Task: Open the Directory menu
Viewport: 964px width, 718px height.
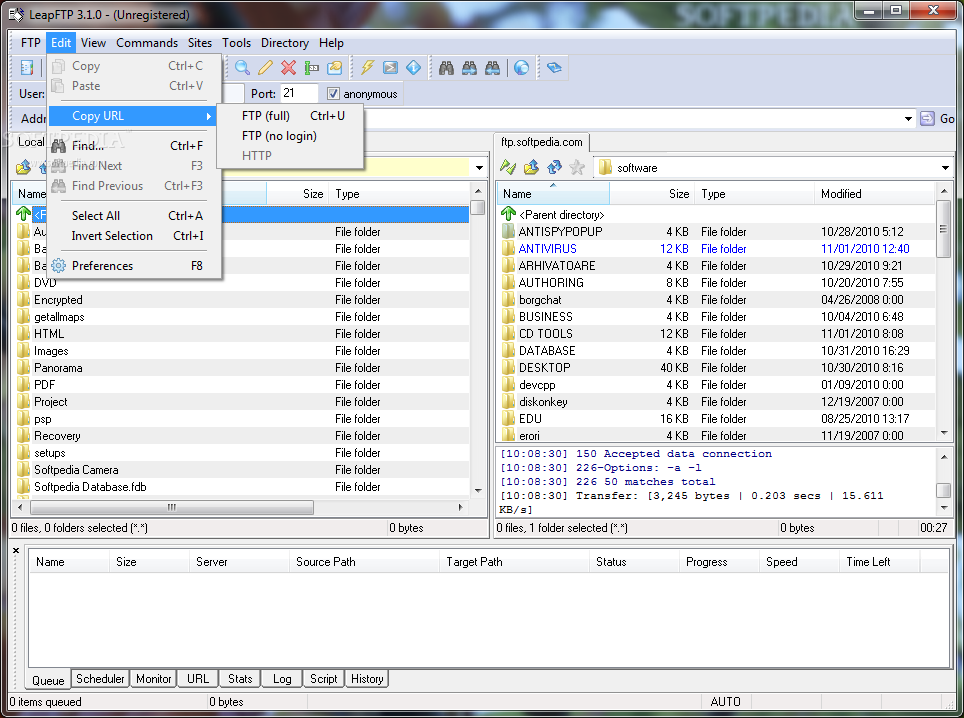Action: (x=285, y=42)
